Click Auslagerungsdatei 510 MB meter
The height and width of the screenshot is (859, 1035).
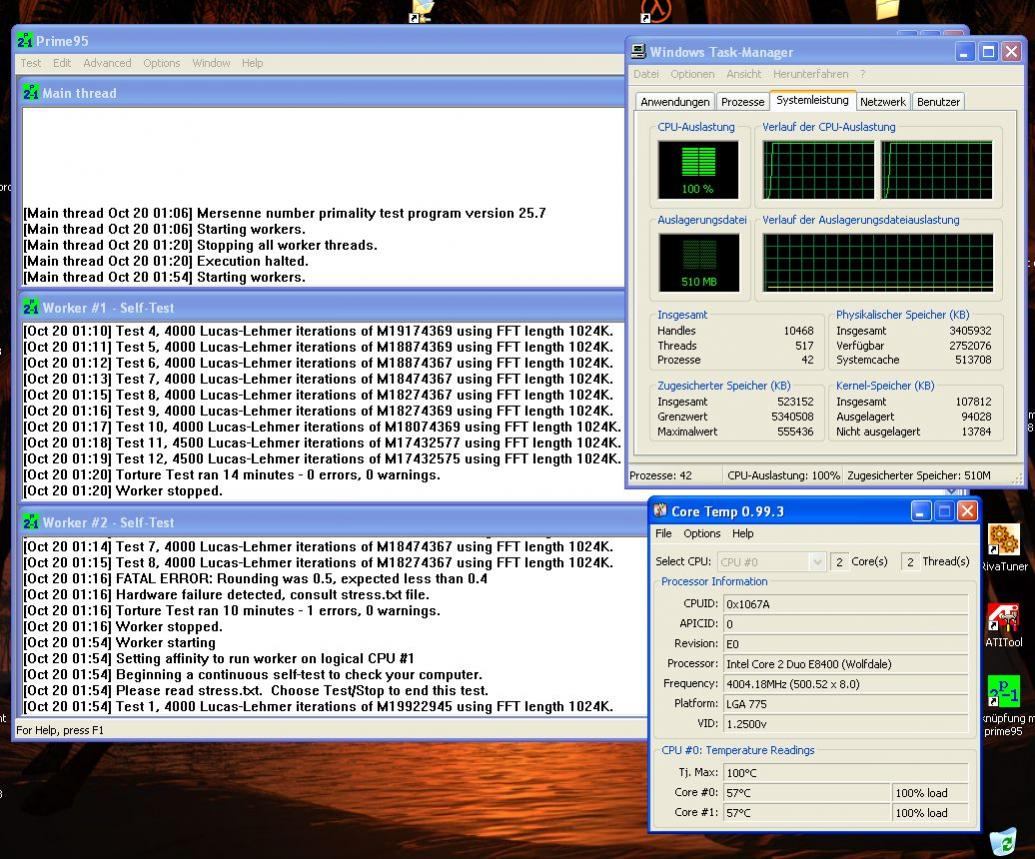pyautogui.click(x=698, y=263)
